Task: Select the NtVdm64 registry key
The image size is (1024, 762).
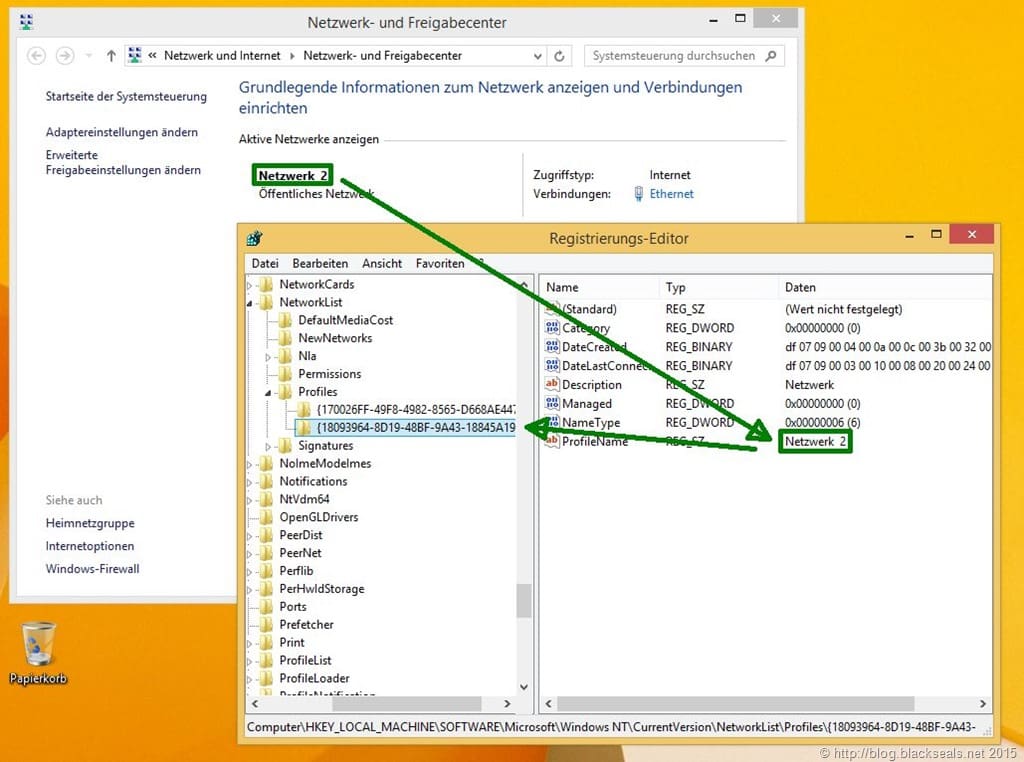Action: (304, 499)
